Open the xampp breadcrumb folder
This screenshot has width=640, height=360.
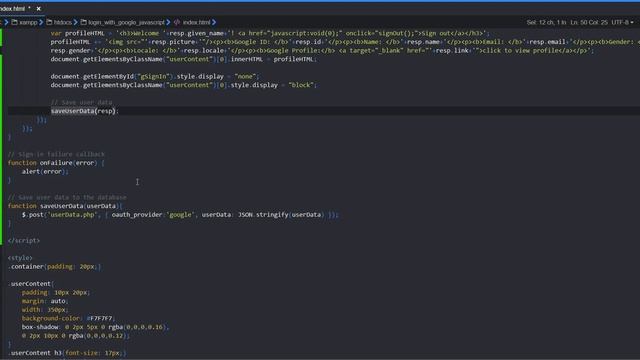click(x=28, y=22)
